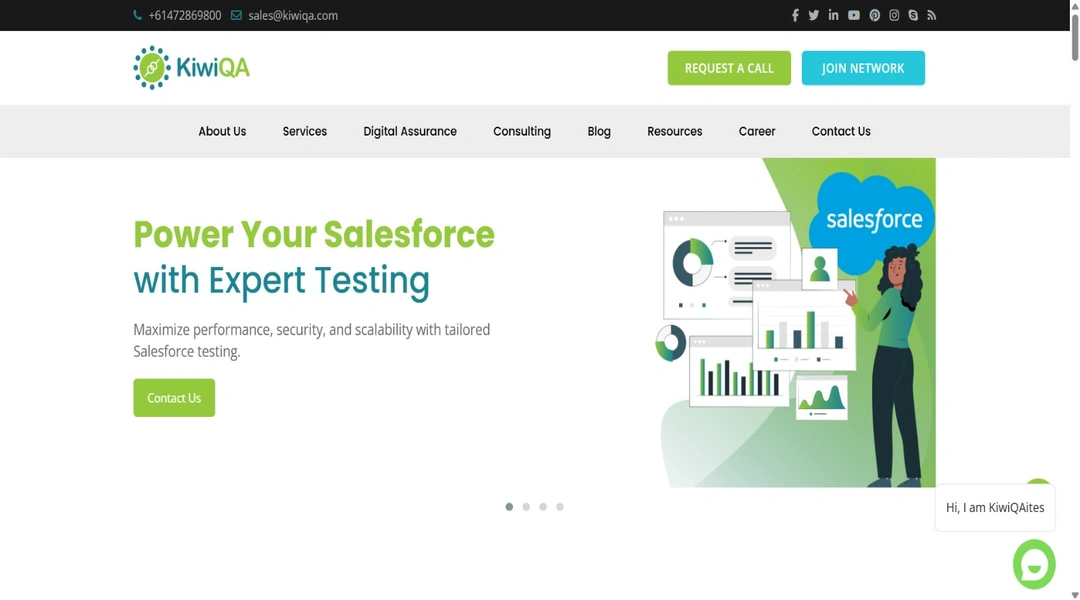Screen dimensions: 1080x600
Task: Open the Resources dropdown
Action: click(x=674, y=131)
